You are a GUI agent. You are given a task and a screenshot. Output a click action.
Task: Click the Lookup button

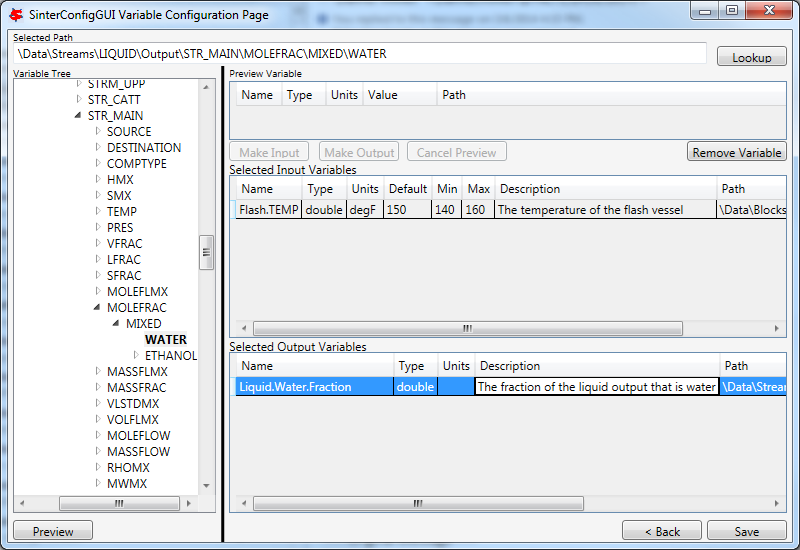[x=752, y=57]
